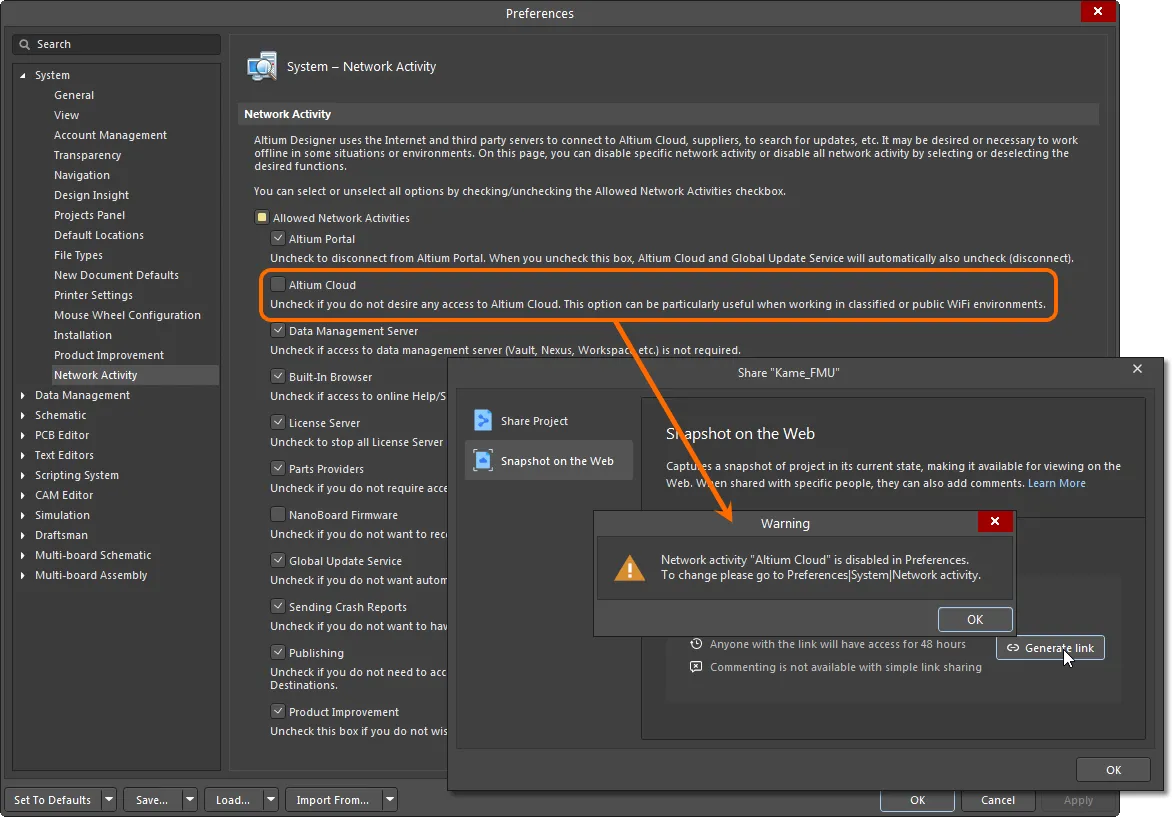Uncheck the Altium Portal checkbox
Screen dimensions: 1172x817
(x=278, y=238)
